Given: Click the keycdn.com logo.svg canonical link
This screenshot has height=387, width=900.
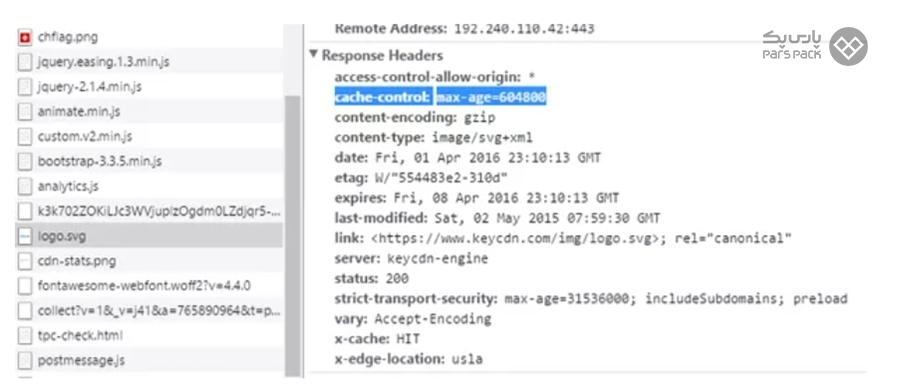Looking at the screenshot, I should tap(515, 238).
